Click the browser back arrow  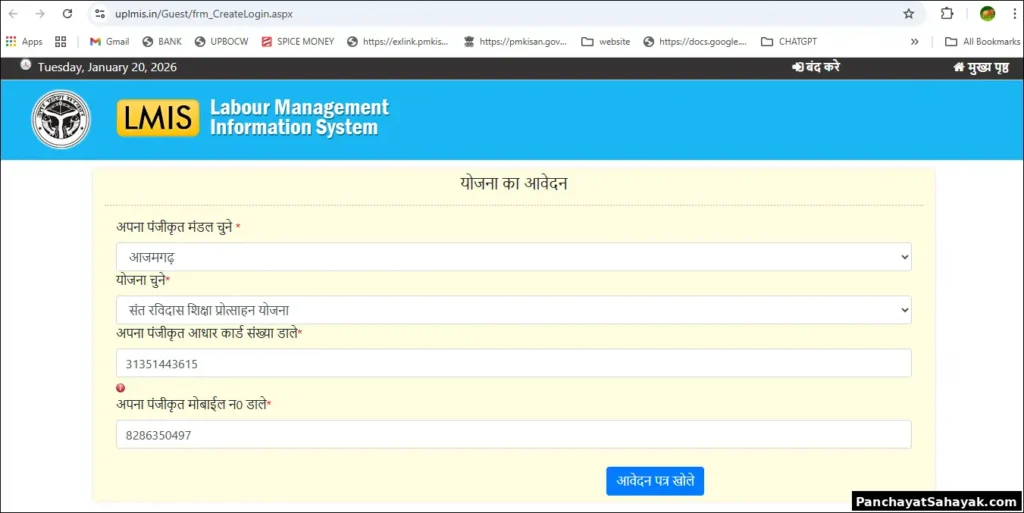[x=13, y=14]
